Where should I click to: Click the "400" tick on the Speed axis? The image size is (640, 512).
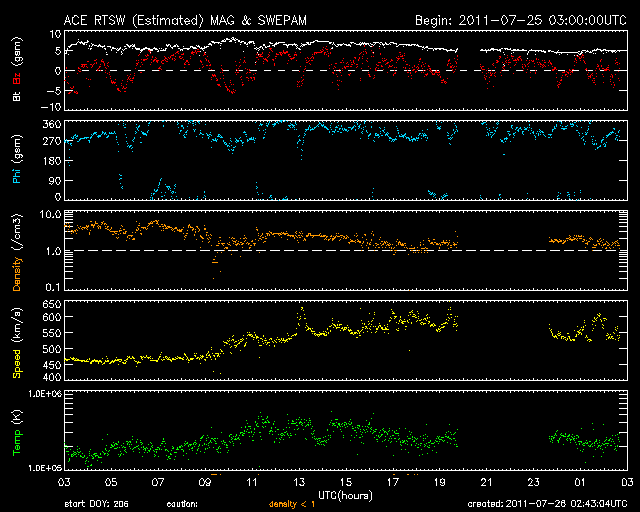point(52,377)
